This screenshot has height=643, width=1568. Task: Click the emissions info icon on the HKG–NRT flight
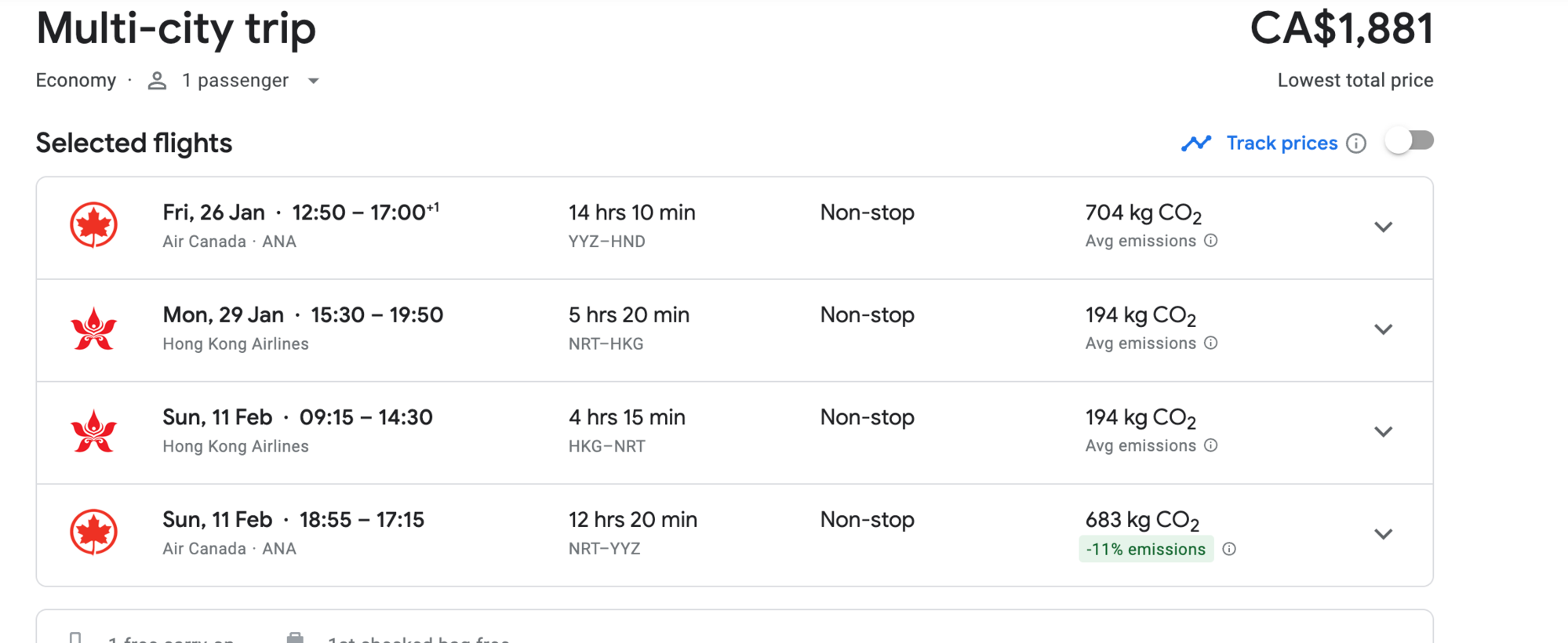click(x=1211, y=445)
